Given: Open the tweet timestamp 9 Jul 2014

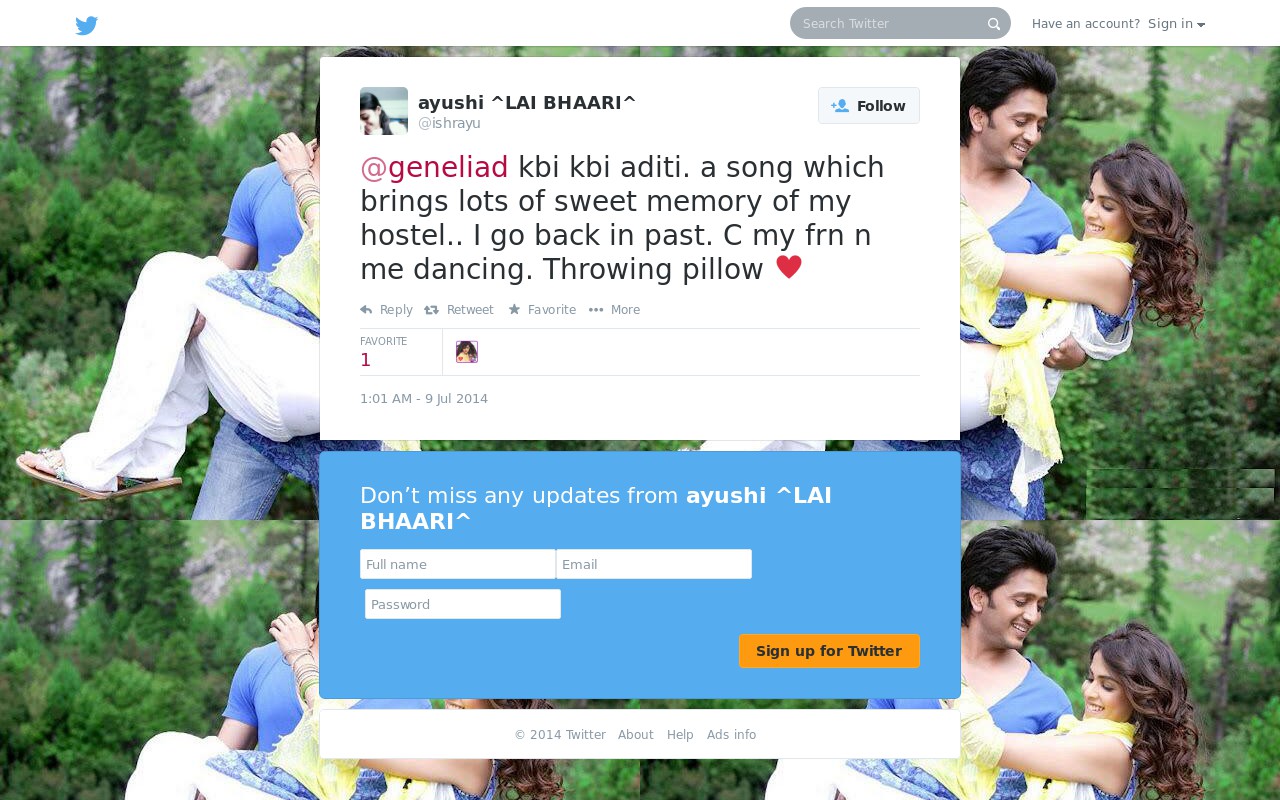Looking at the screenshot, I should pos(424,399).
